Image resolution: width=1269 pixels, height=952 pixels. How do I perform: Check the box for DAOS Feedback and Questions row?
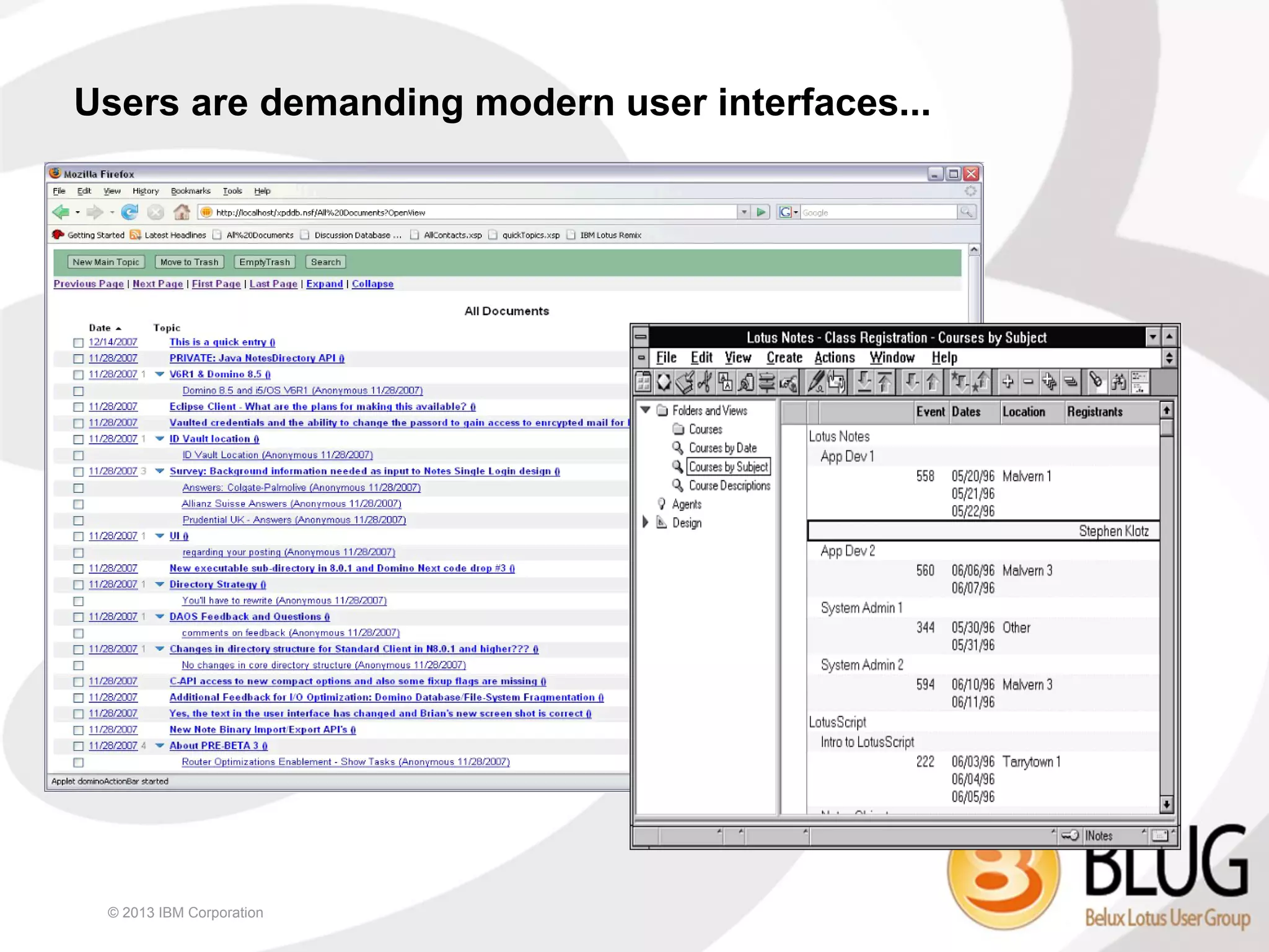(78, 617)
